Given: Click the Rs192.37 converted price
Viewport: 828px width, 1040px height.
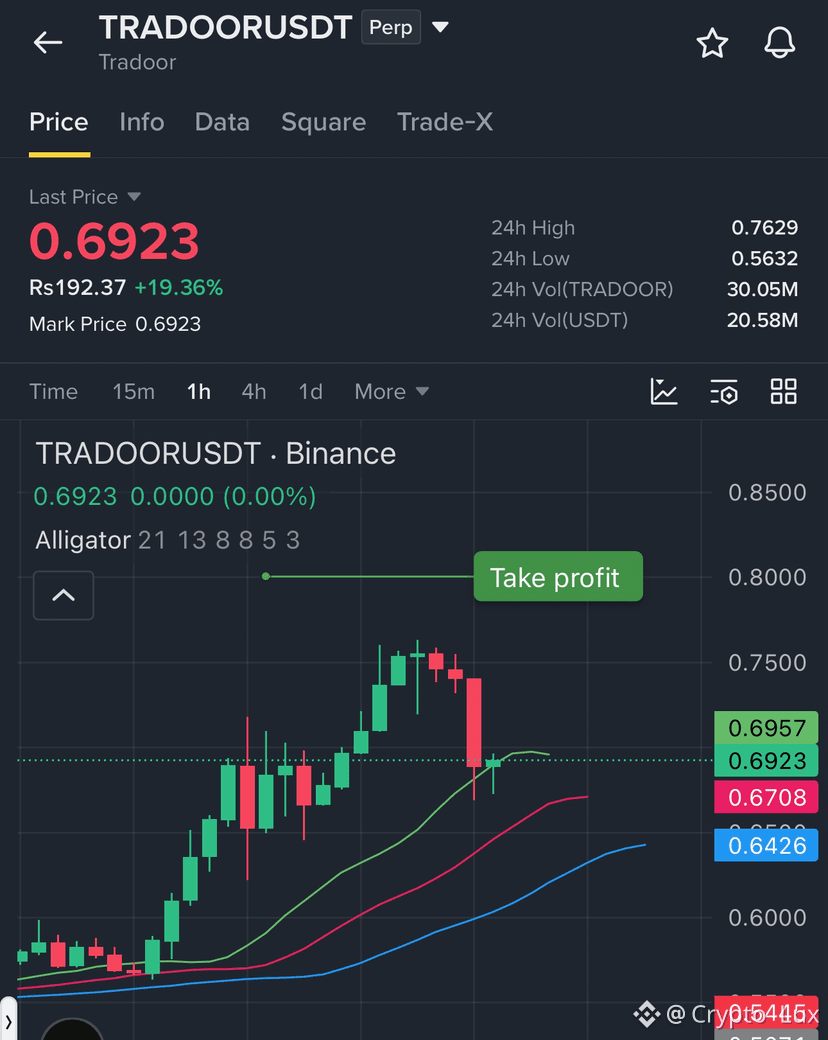Looking at the screenshot, I should pyautogui.click(x=78, y=287).
